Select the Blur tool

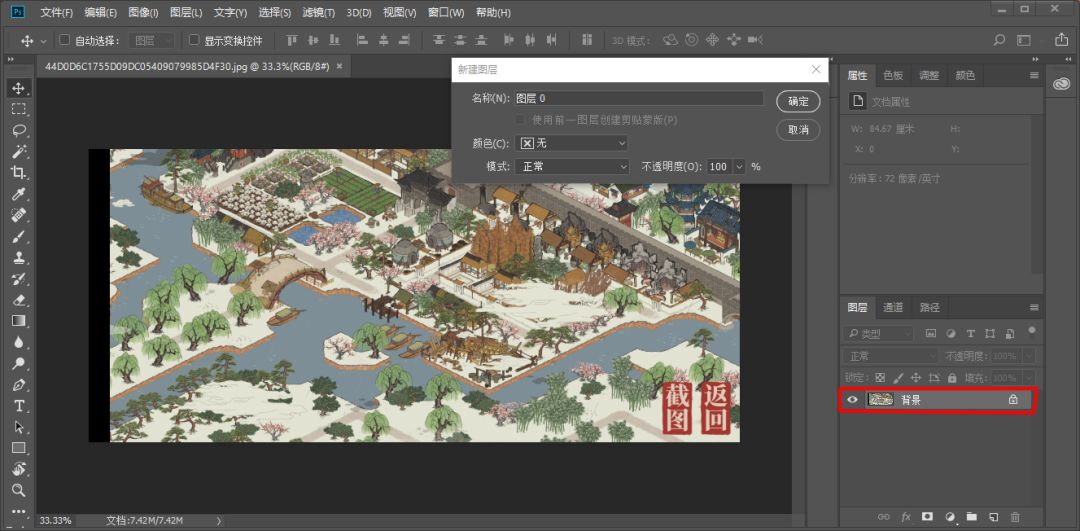[x=19, y=342]
